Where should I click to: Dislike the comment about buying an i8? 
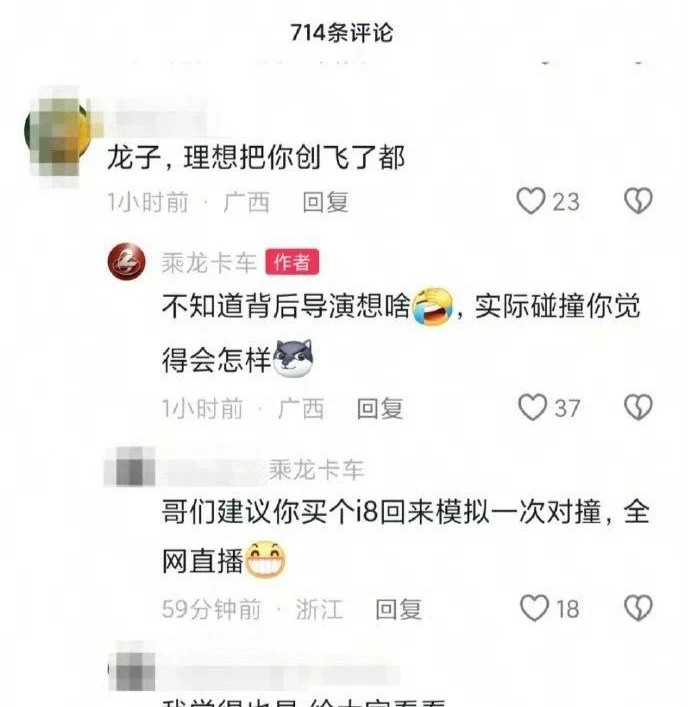coord(638,608)
